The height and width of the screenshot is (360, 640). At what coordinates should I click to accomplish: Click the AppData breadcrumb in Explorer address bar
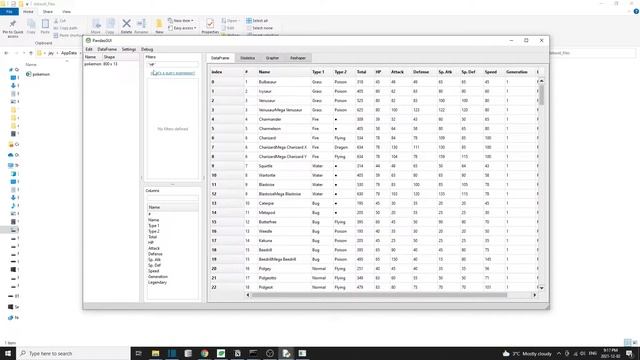click(x=69, y=53)
